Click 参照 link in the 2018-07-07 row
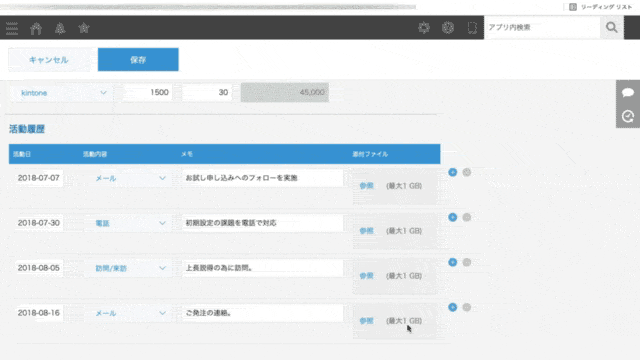The image size is (640, 360). click(x=367, y=186)
